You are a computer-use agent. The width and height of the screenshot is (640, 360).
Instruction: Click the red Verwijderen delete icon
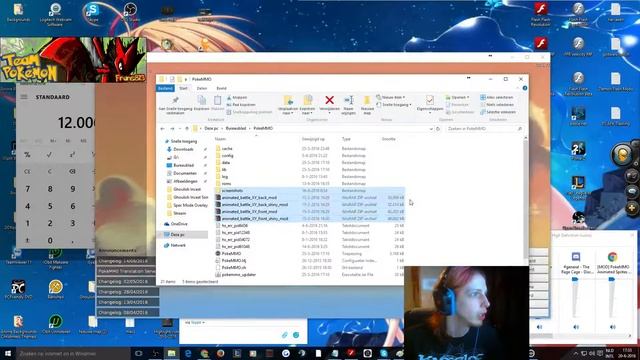(x=329, y=100)
